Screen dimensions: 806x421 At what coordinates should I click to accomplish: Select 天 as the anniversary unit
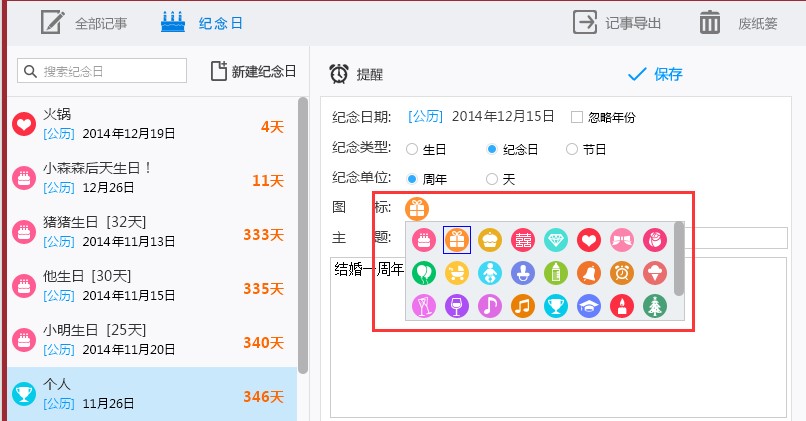pos(492,179)
